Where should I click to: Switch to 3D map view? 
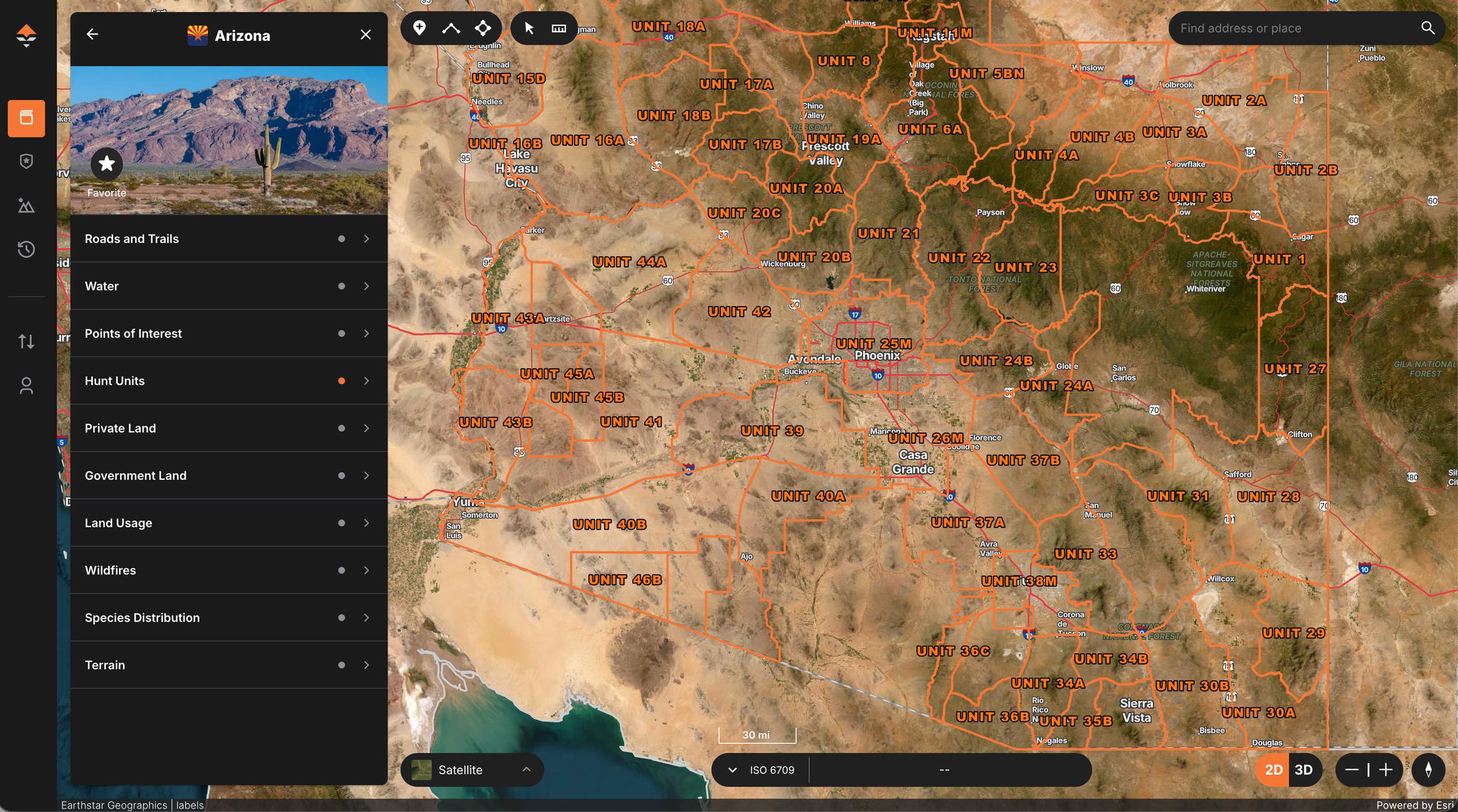1305,769
